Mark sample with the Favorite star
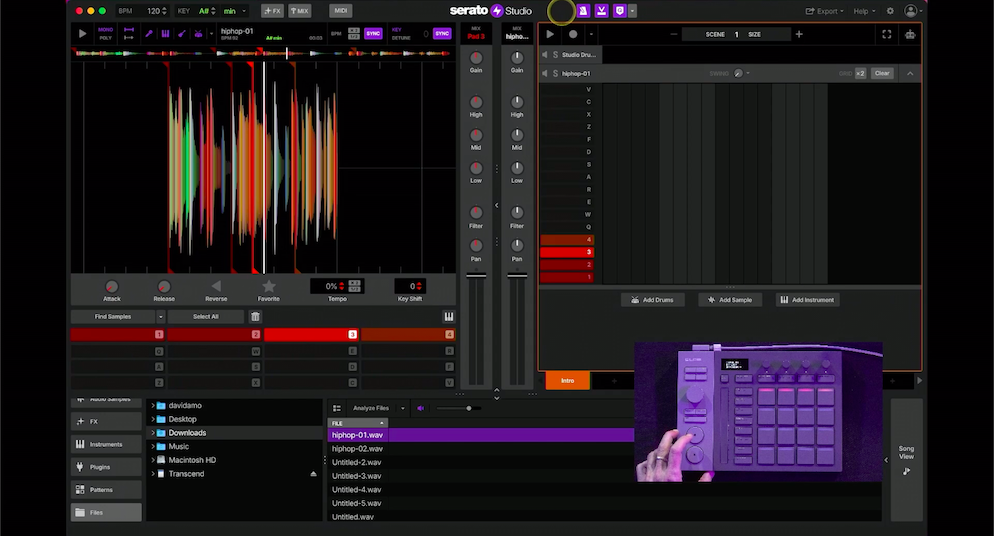Image resolution: width=994 pixels, height=536 pixels. pyautogui.click(x=268, y=286)
